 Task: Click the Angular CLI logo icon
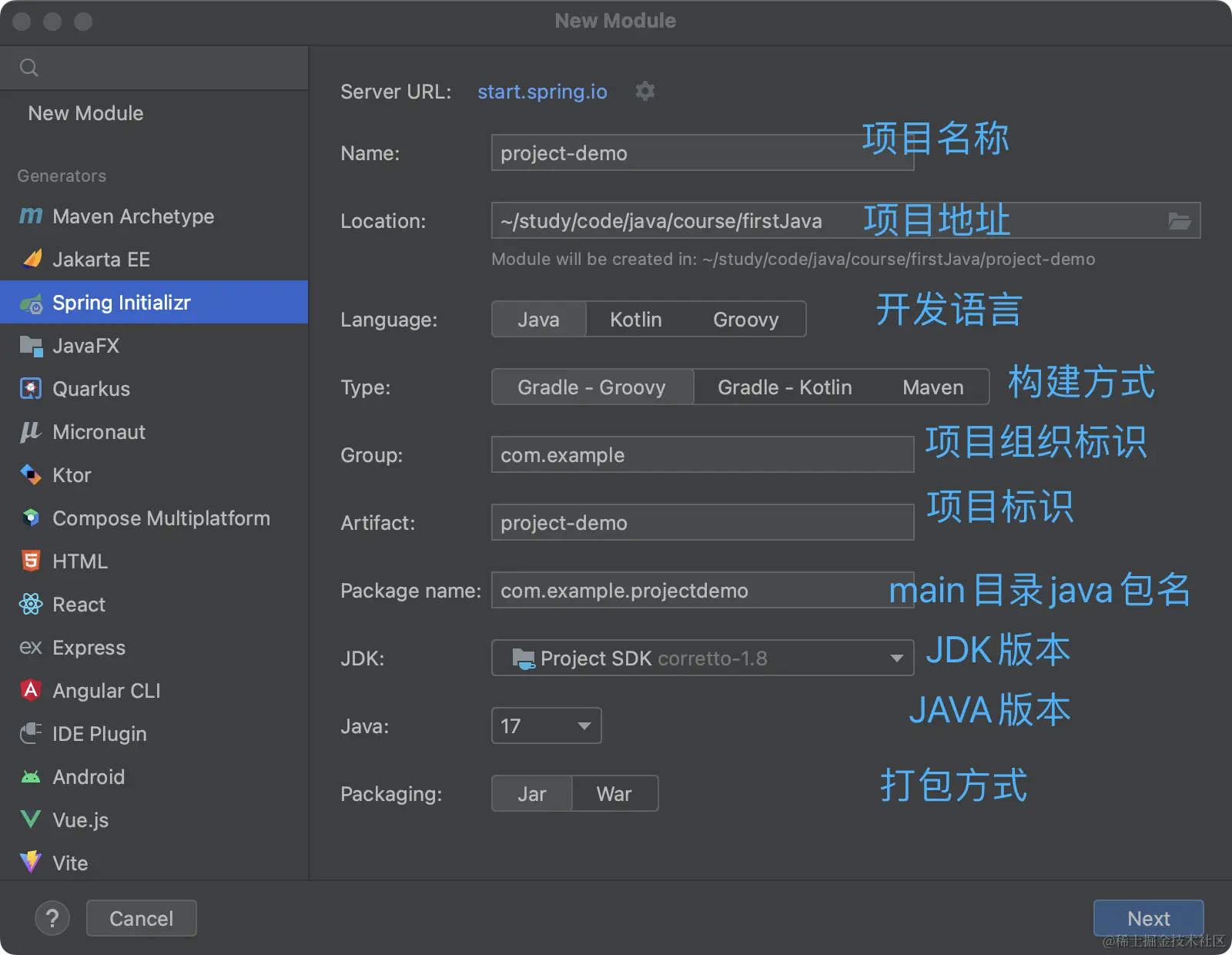pyautogui.click(x=31, y=690)
